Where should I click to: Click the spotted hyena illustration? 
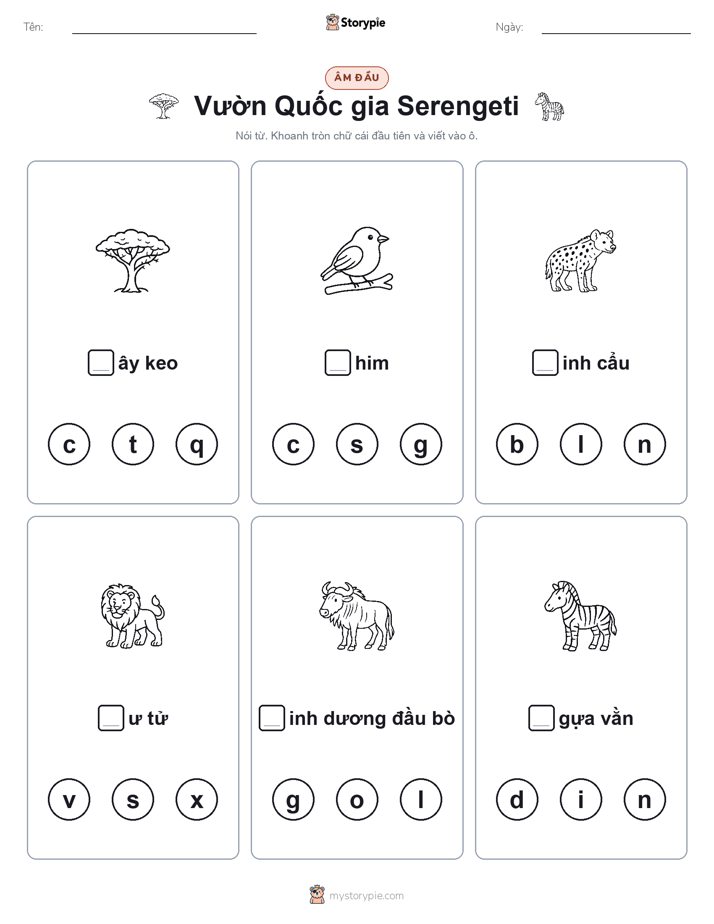[580, 260]
